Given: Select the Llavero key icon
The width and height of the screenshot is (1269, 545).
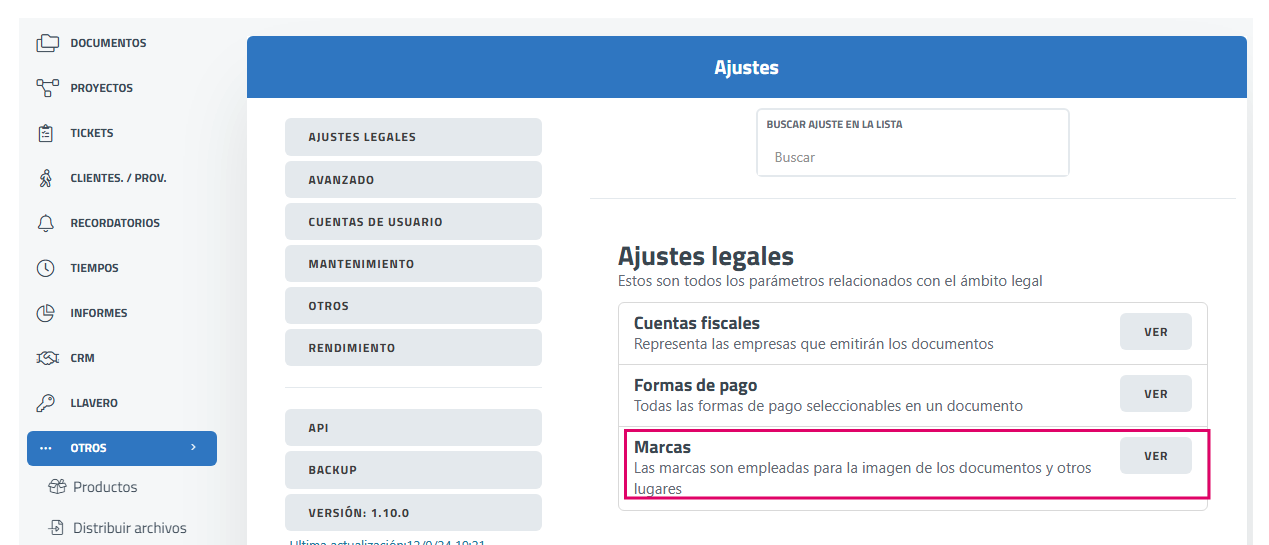Looking at the screenshot, I should [x=46, y=403].
